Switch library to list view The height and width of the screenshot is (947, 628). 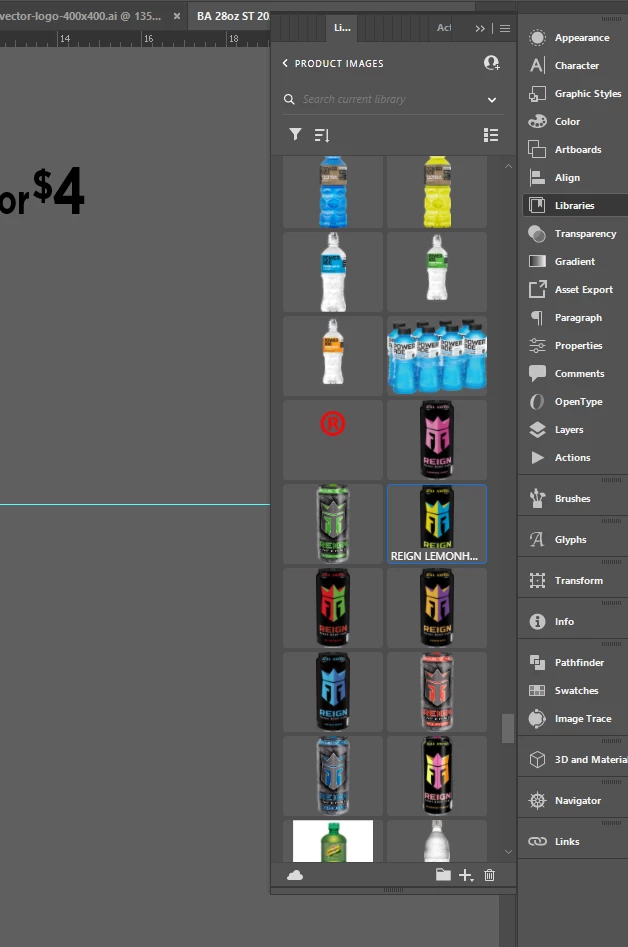coord(491,135)
